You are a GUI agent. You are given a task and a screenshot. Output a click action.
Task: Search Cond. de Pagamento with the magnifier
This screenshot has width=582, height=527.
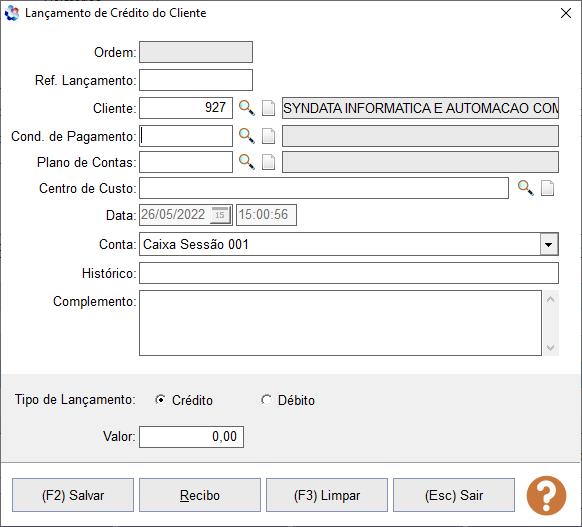[x=246, y=136]
